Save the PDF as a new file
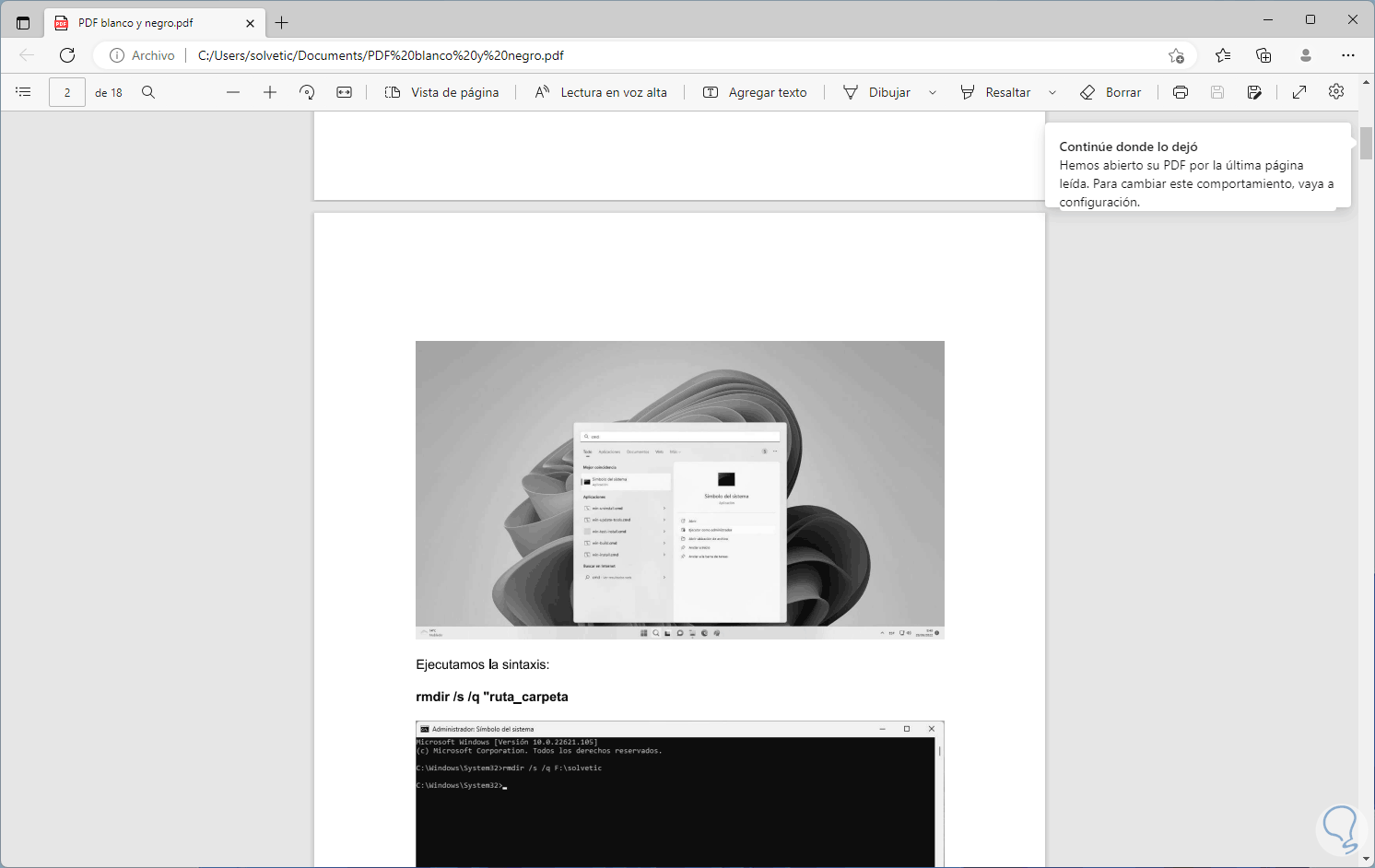The height and width of the screenshot is (868, 1375). coord(1254,92)
